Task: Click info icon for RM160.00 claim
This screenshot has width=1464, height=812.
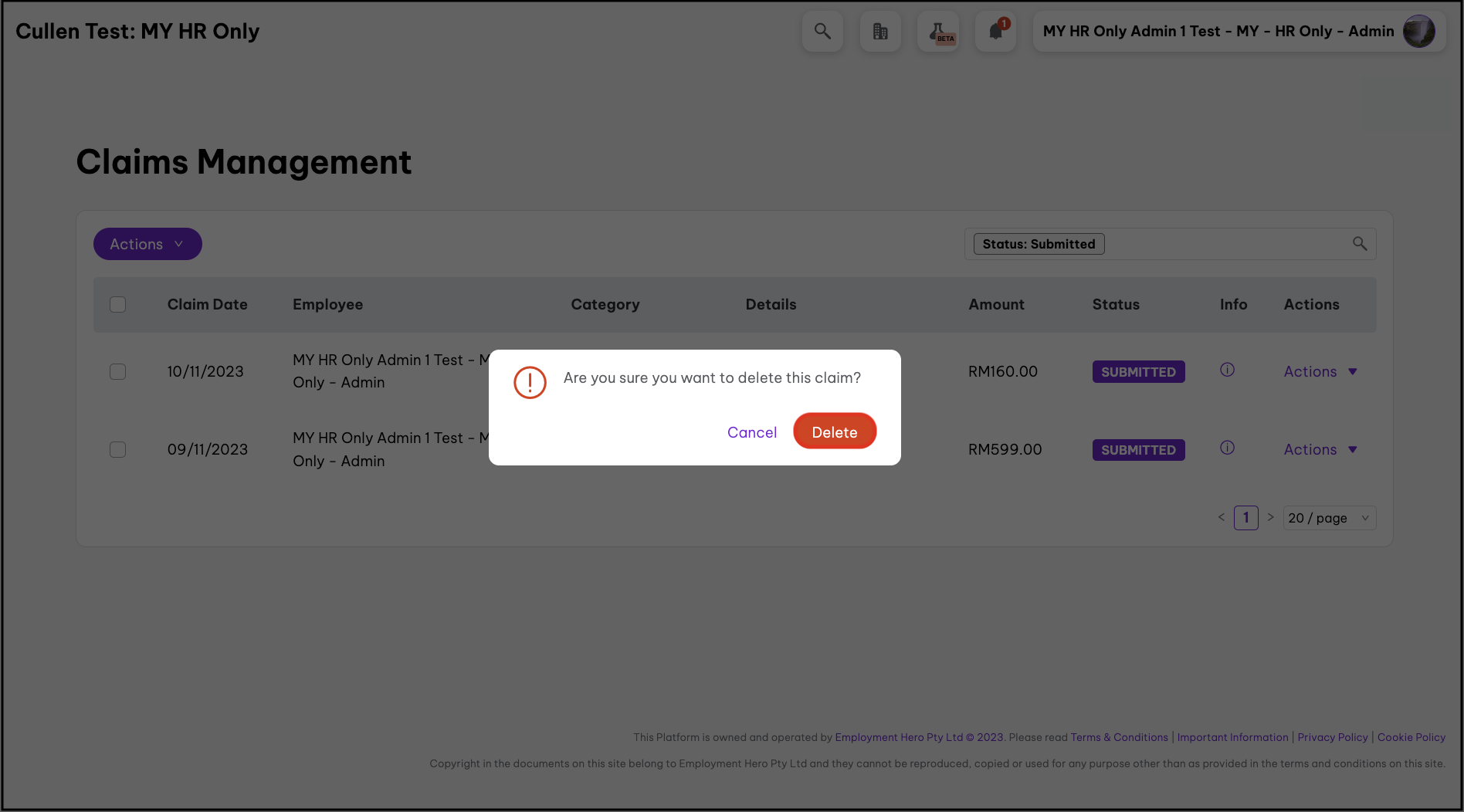Action: click(1227, 370)
